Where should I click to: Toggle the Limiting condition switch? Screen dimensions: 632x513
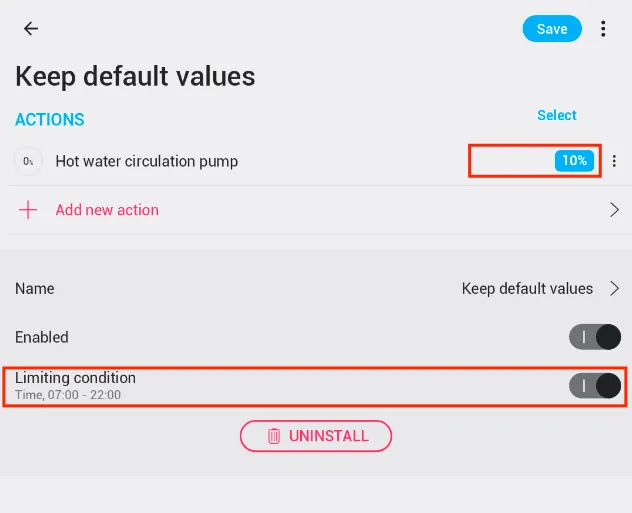click(x=595, y=385)
